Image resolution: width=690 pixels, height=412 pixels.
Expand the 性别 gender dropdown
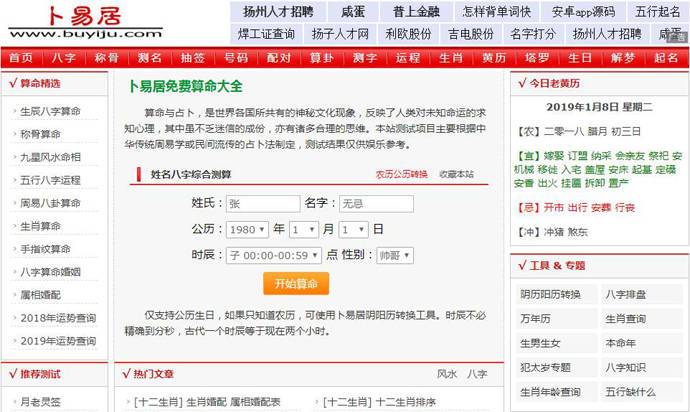pyautogui.click(x=394, y=255)
